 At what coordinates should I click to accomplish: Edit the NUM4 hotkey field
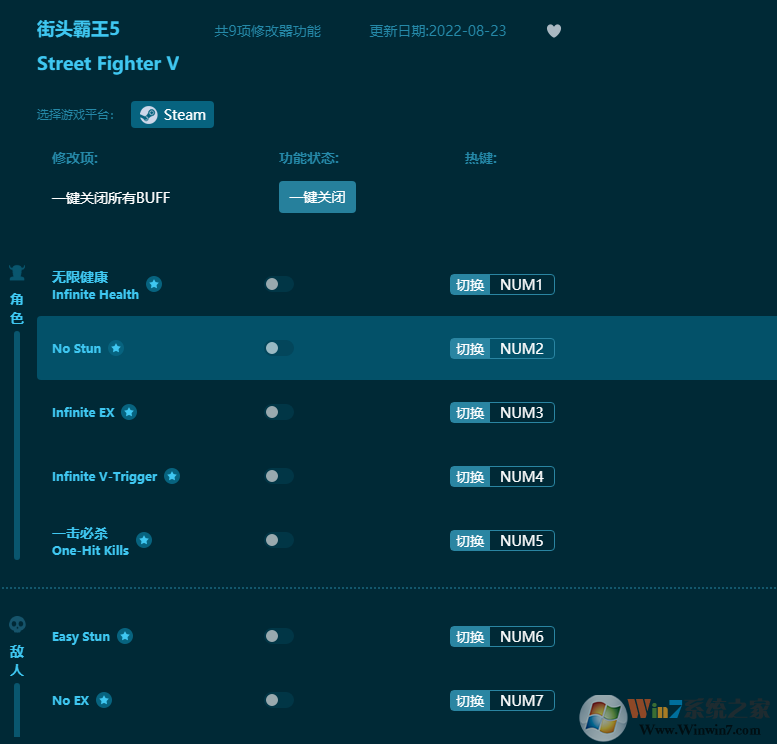(522, 476)
